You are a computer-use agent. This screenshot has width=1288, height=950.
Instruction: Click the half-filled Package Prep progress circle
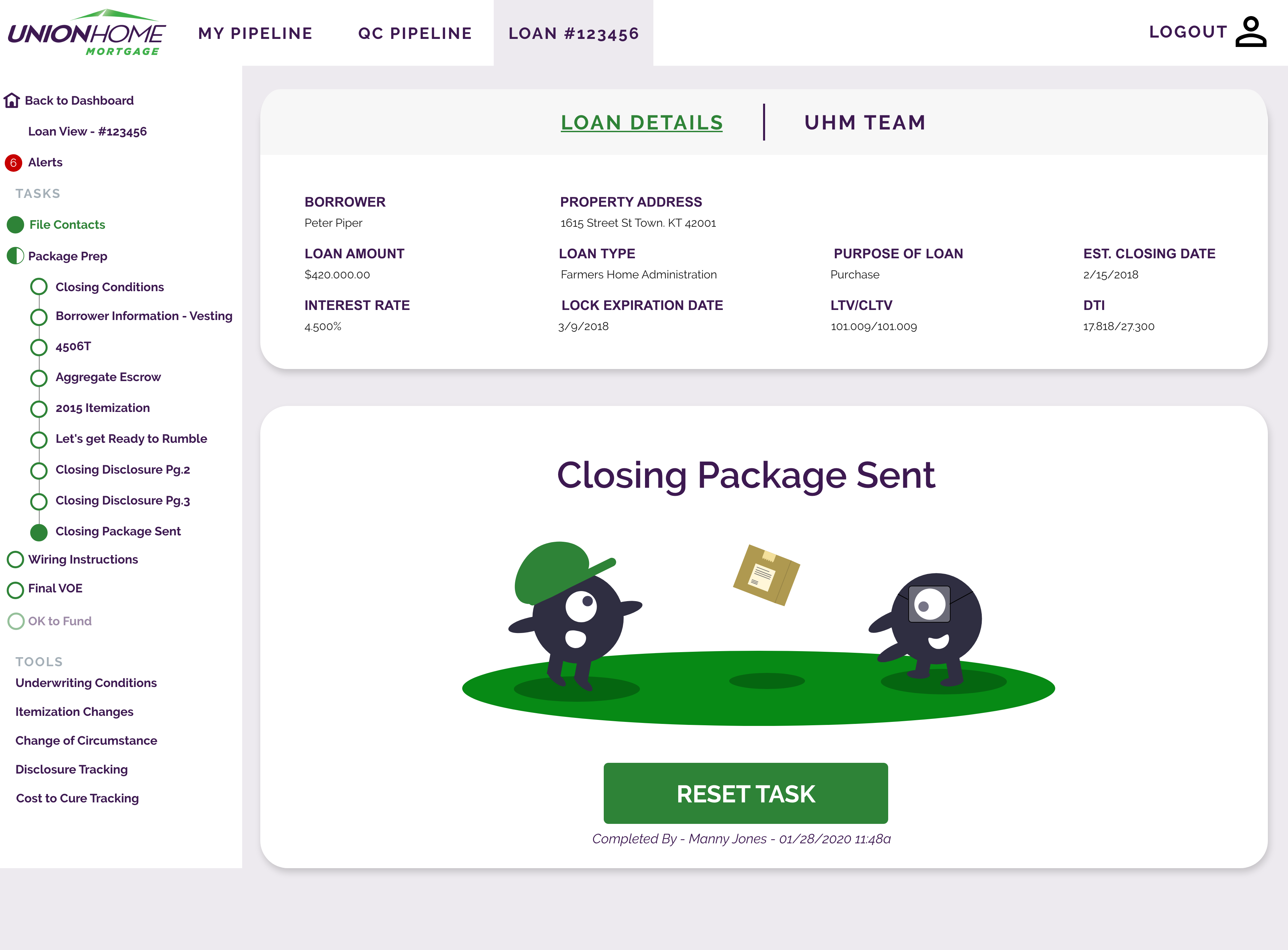pos(15,256)
